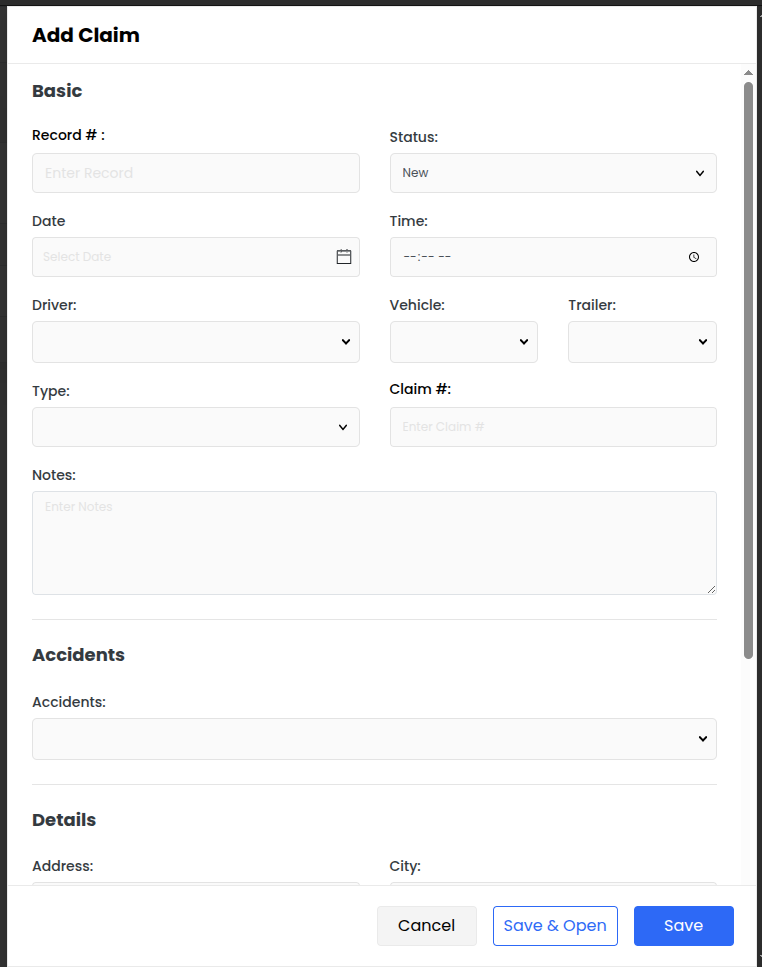Click the clock icon in Time field
This screenshot has height=967, width=762.
click(x=694, y=257)
